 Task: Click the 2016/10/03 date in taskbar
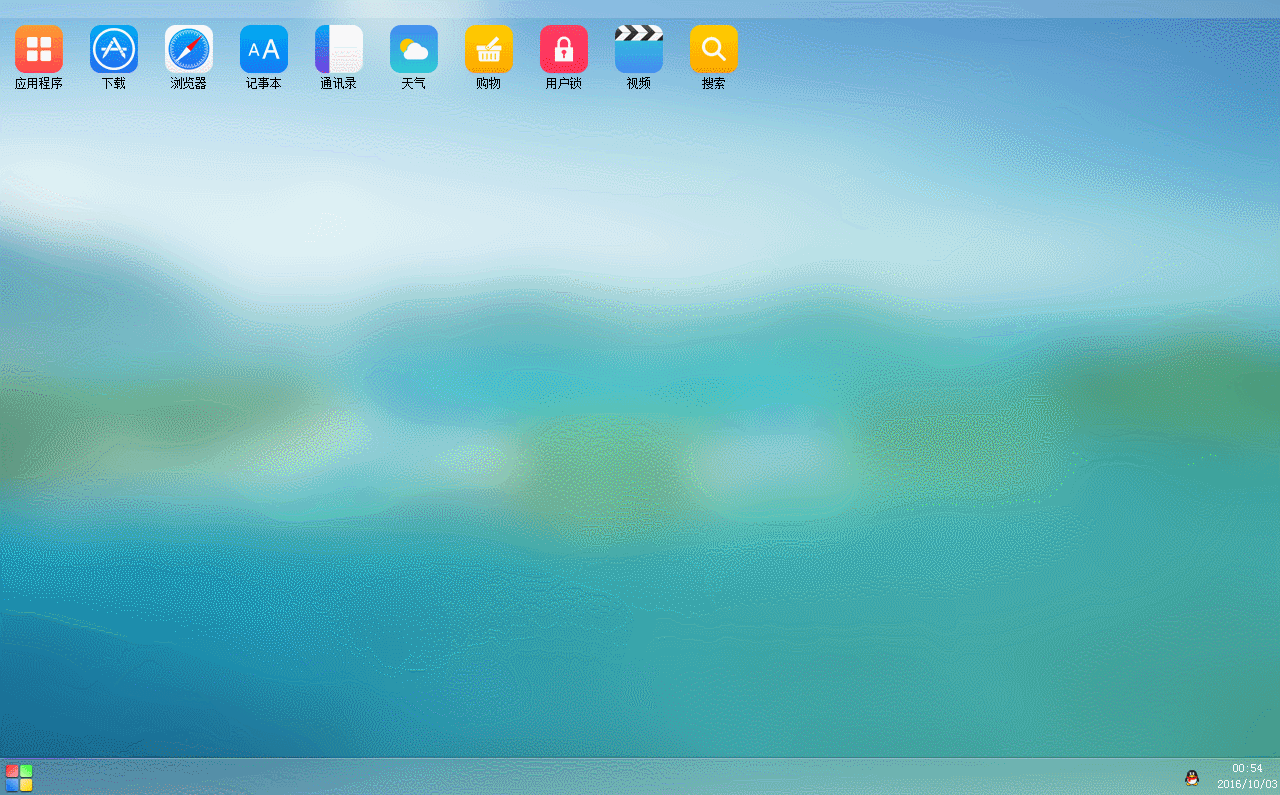[x=1247, y=785]
